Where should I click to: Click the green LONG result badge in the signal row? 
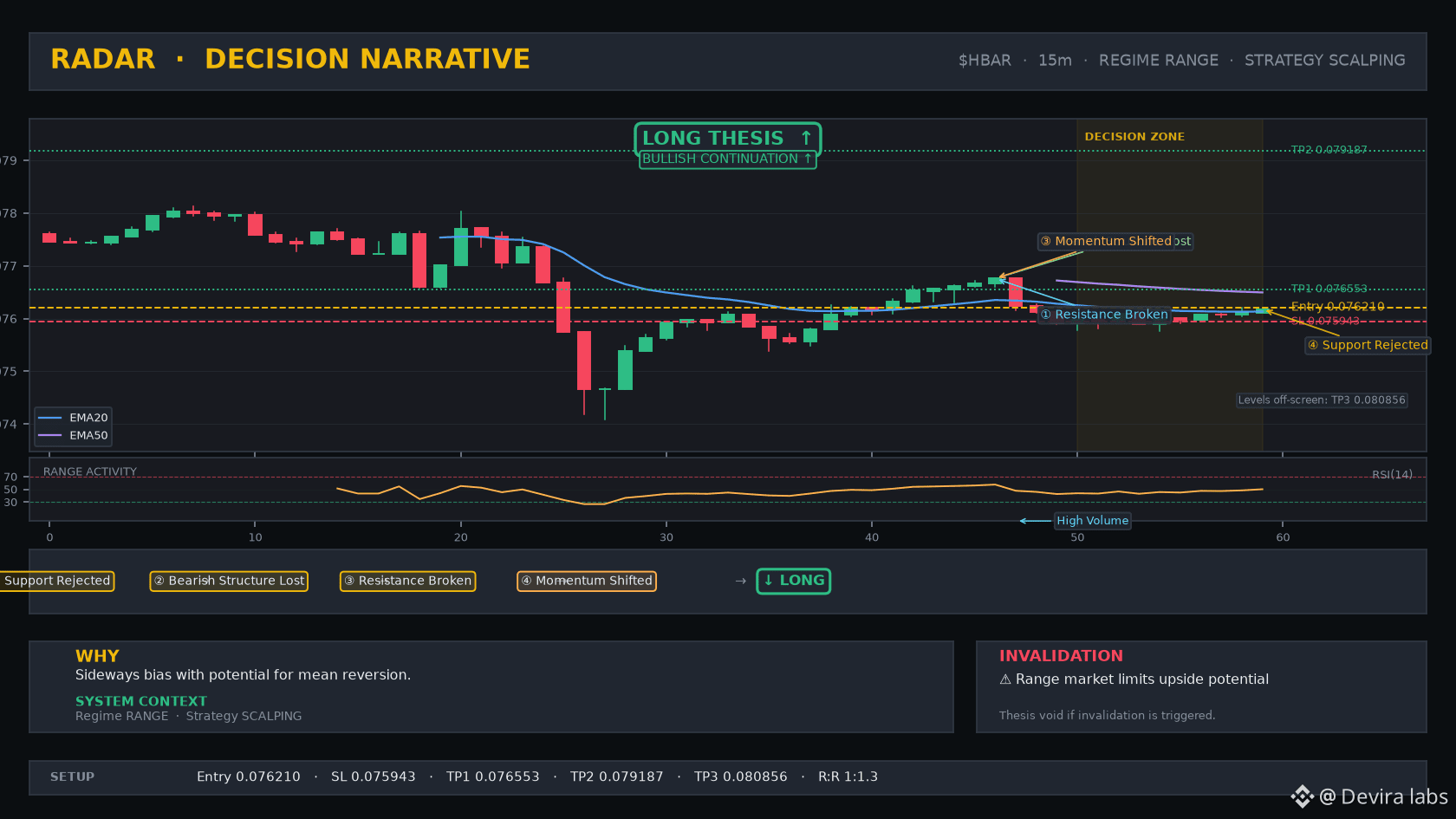pos(794,581)
